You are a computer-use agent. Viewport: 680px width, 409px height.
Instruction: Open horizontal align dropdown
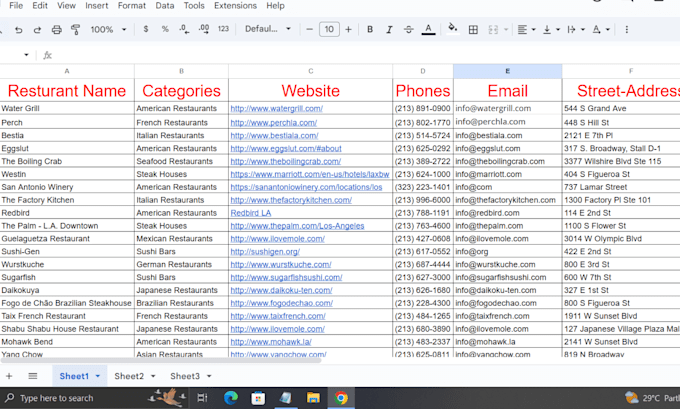[x=526, y=29]
